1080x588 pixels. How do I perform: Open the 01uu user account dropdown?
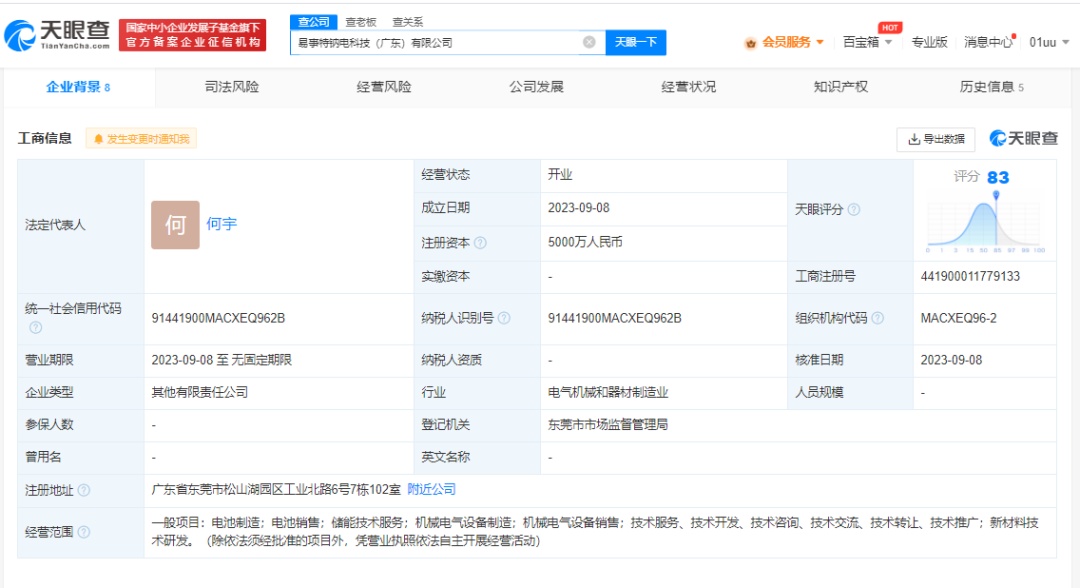pyautogui.click(x=1049, y=42)
